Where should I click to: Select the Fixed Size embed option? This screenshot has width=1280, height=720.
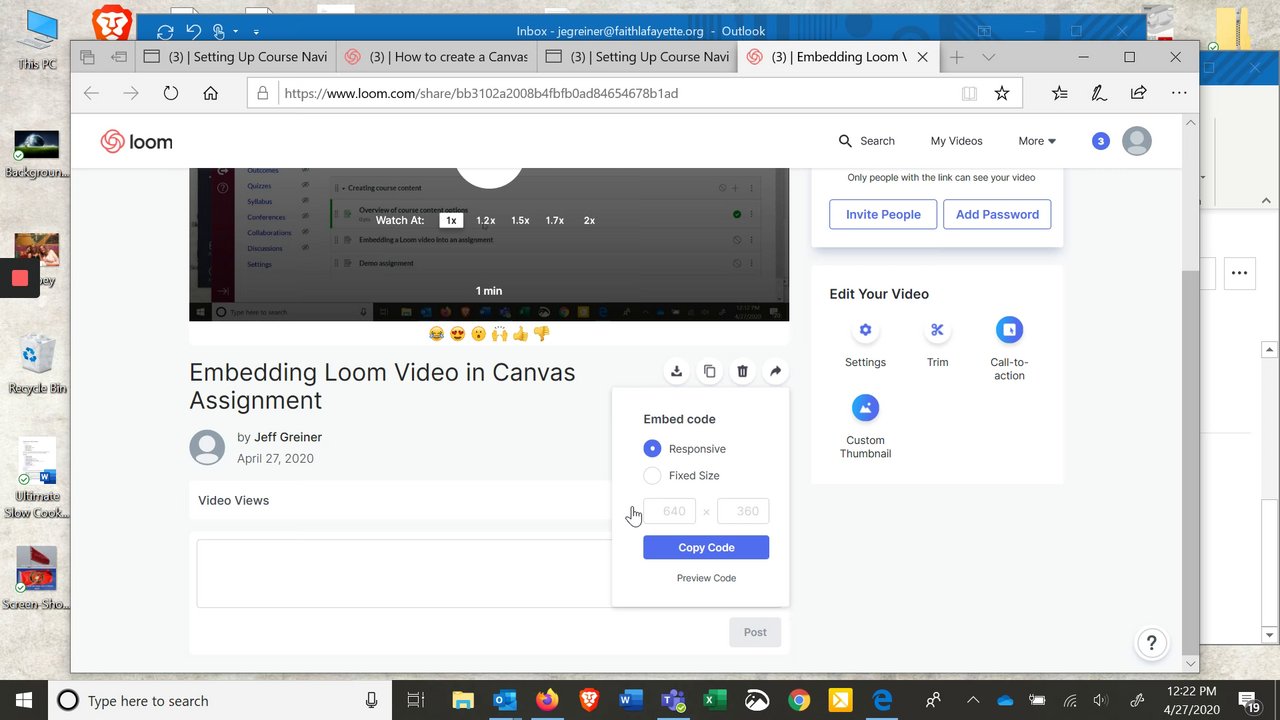652,476
